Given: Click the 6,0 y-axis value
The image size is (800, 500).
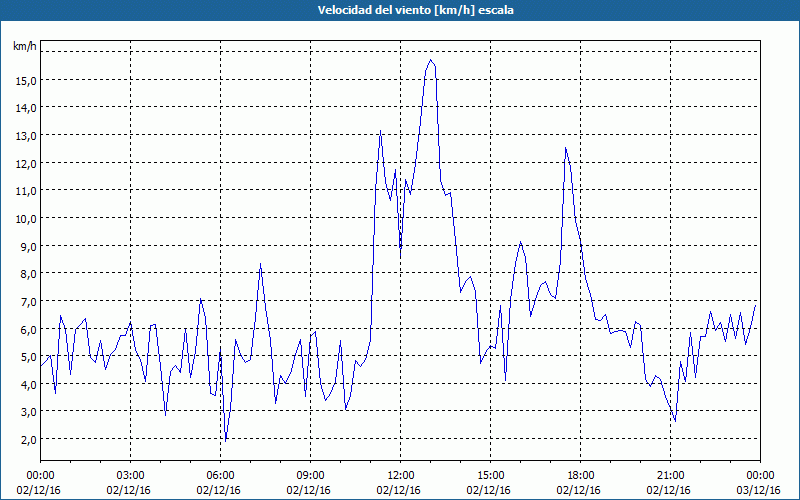Looking at the screenshot, I should [x=28, y=330].
